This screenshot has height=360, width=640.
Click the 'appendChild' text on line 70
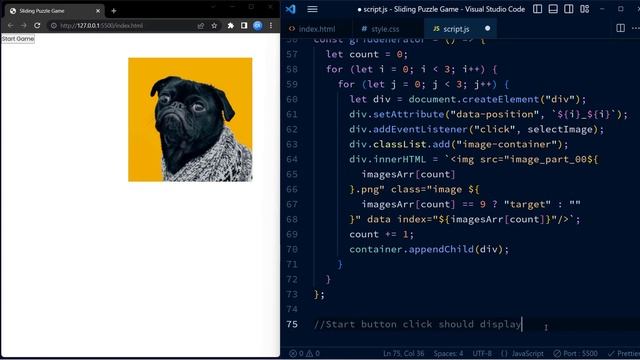pyautogui.click(x=441, y=249)
